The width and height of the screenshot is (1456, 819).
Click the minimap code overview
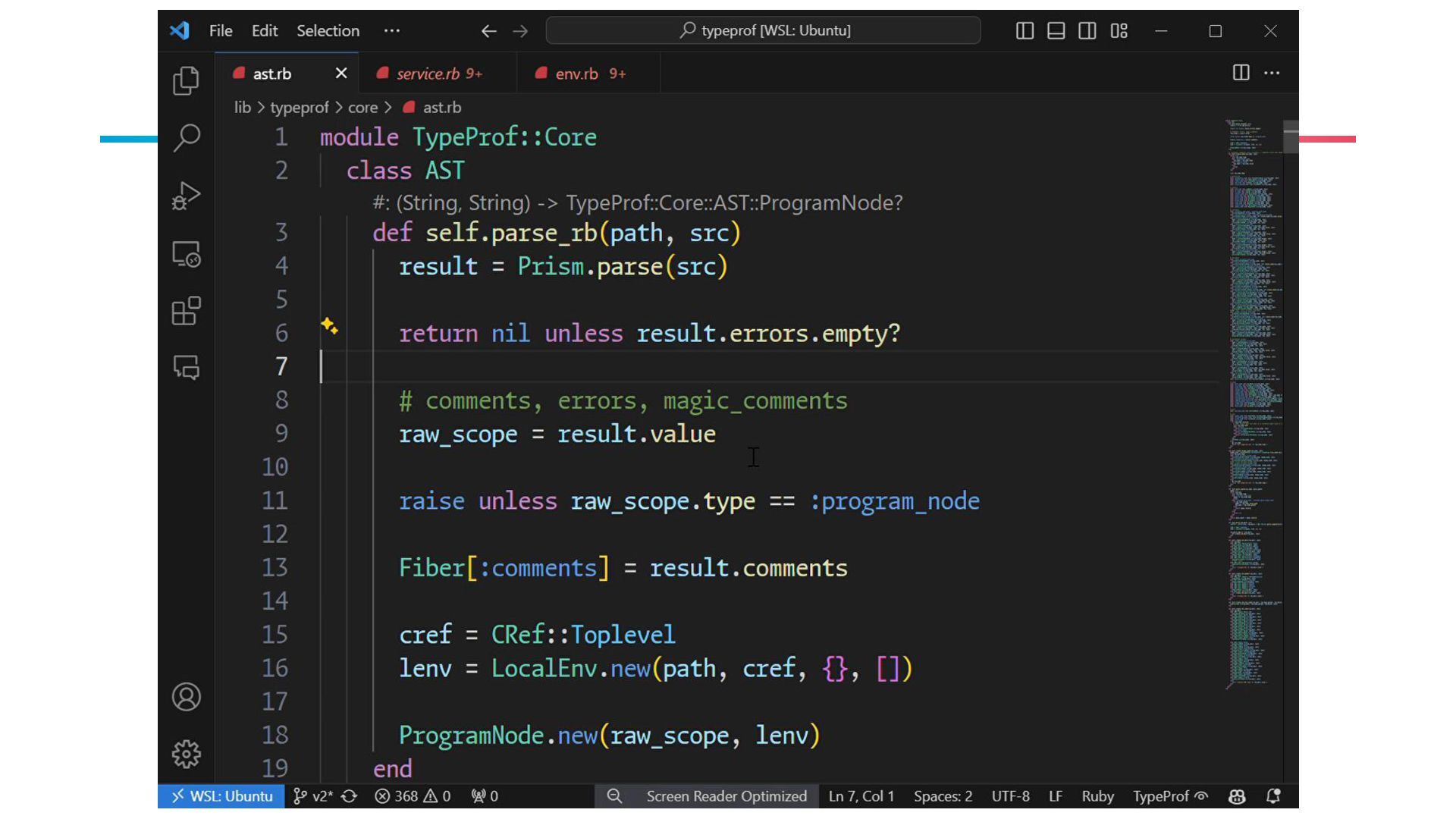click(1251, 402)
